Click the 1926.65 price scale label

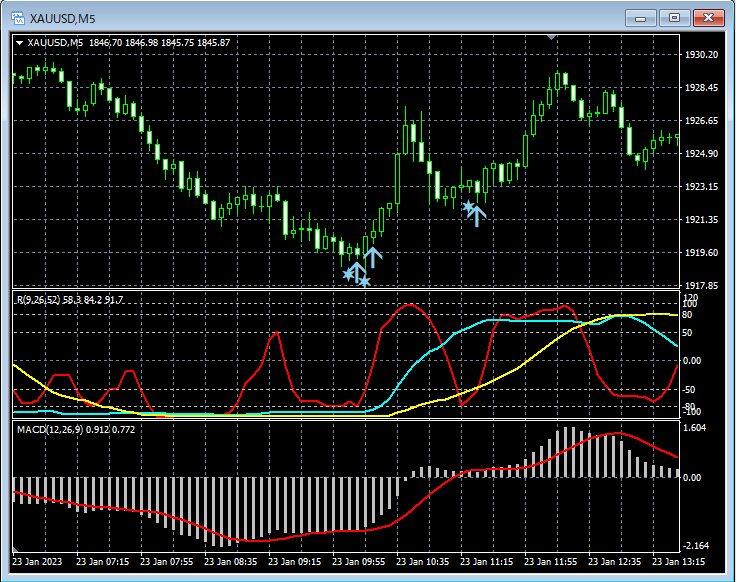(701, 121)
